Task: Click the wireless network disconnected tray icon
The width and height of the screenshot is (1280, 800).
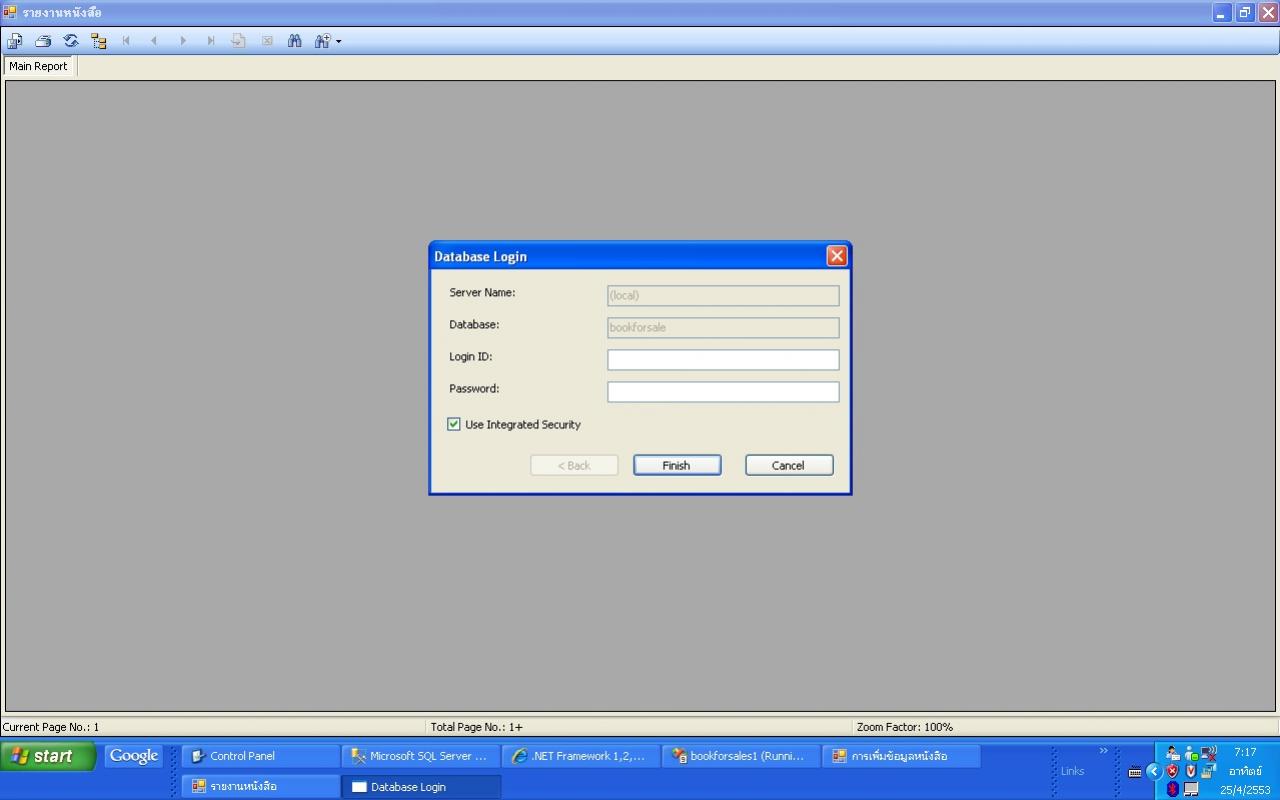Action: pos(1208,753)
